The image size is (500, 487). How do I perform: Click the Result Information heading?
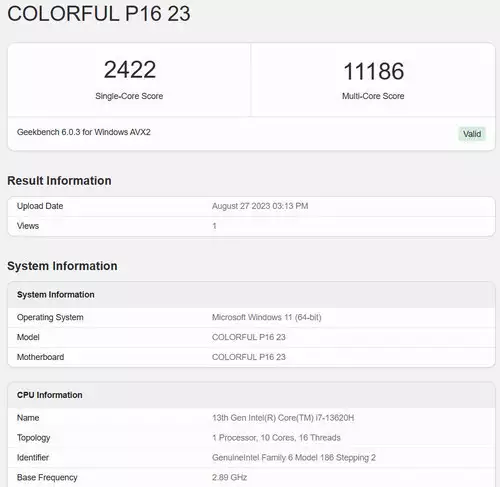click(x=59, y=181)
